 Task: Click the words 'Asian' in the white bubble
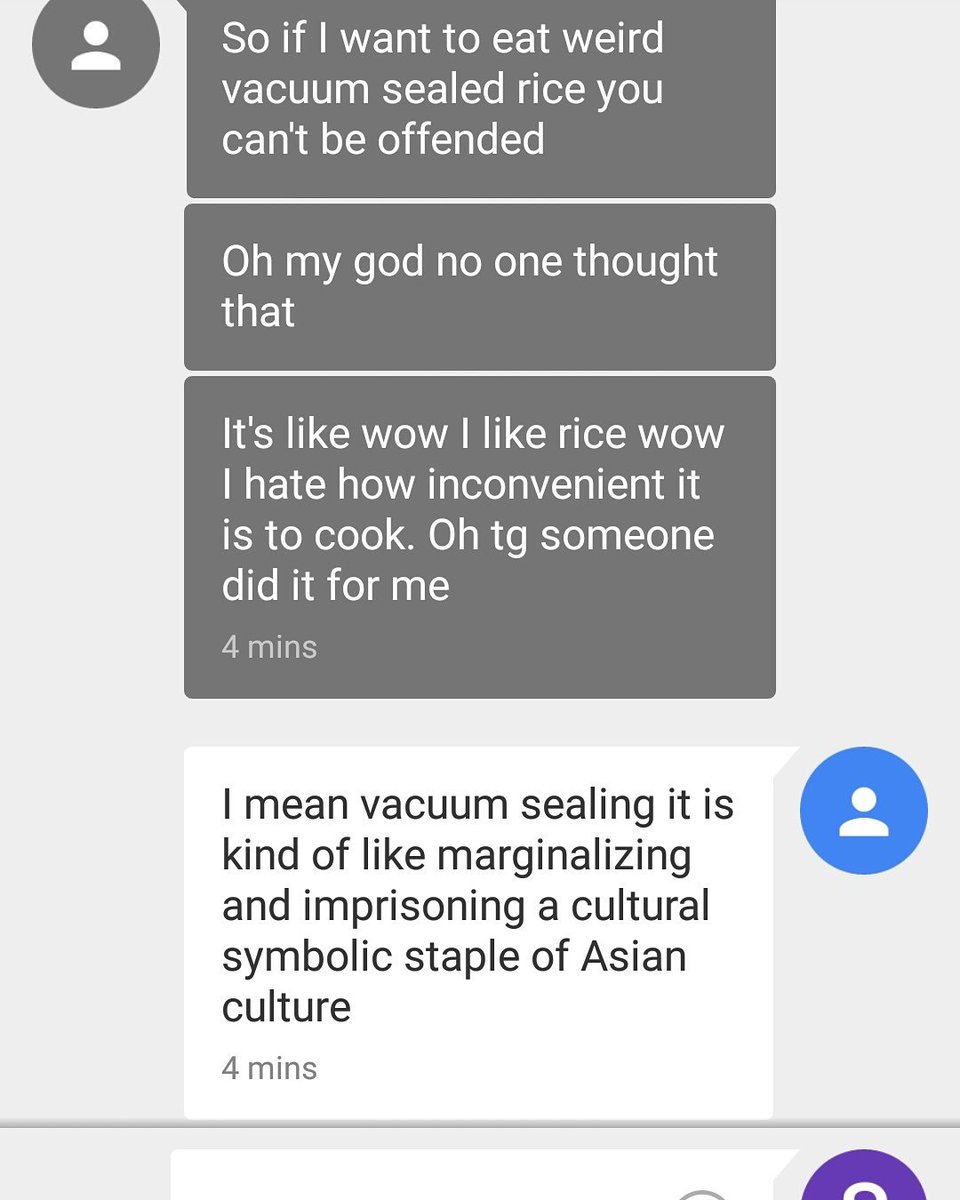pos(634,956)
